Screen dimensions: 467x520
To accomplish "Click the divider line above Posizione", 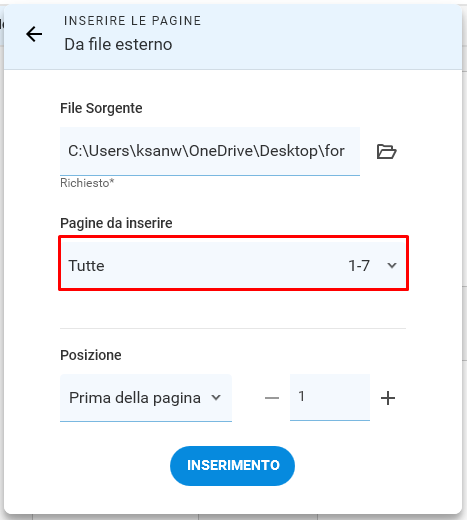I will click(233, 328).
